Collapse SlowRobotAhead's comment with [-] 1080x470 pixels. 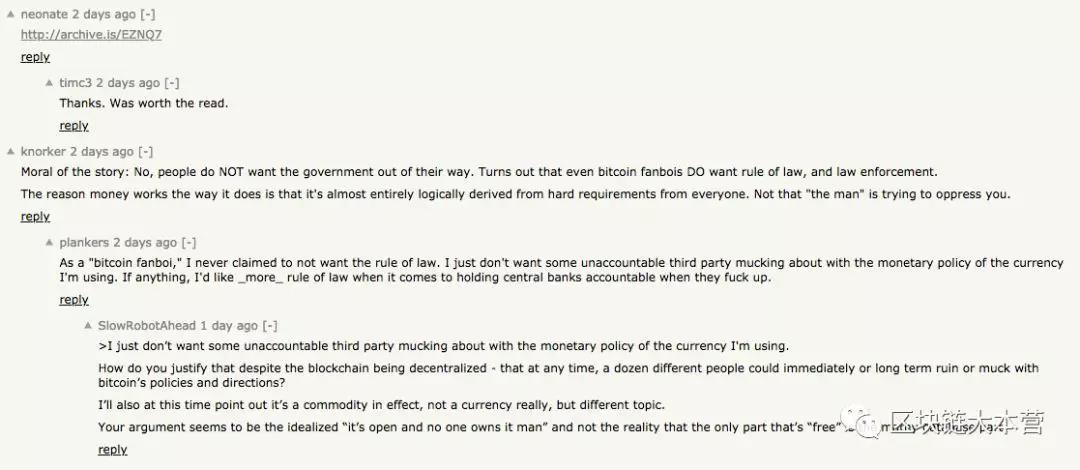pyautogui.click(x=270, y=326)
